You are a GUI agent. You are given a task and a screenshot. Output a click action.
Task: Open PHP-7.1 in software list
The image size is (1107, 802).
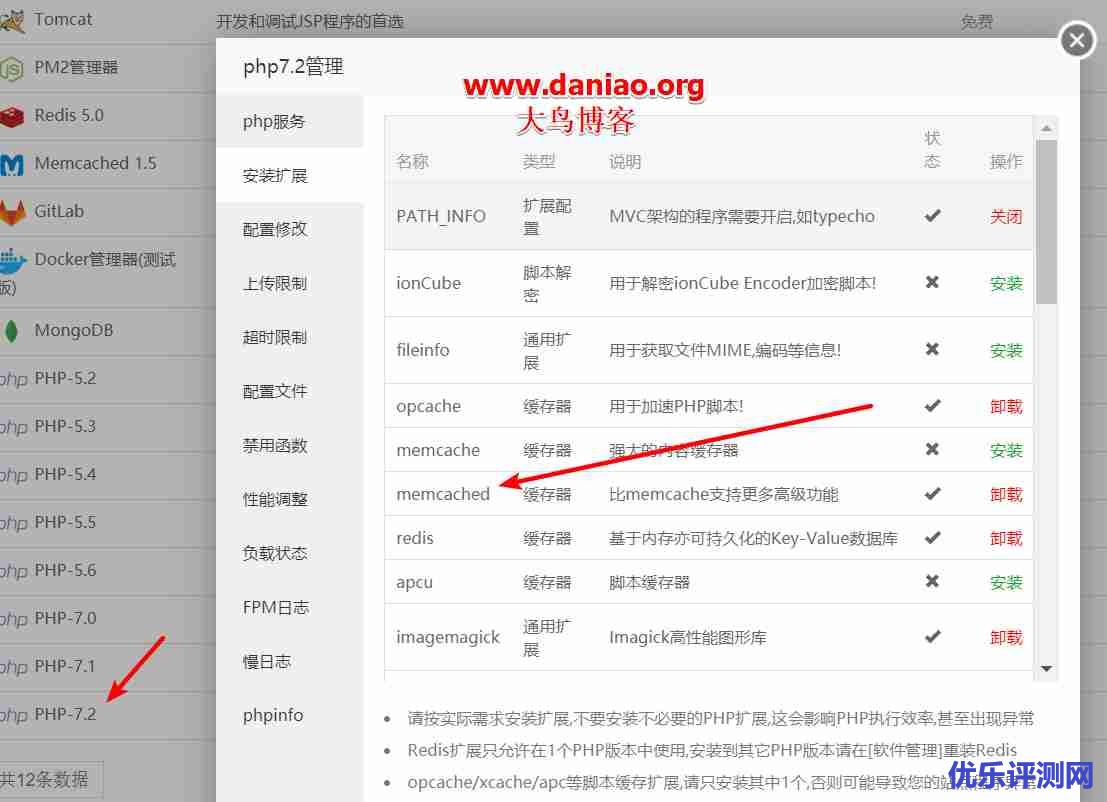[64, 666]
